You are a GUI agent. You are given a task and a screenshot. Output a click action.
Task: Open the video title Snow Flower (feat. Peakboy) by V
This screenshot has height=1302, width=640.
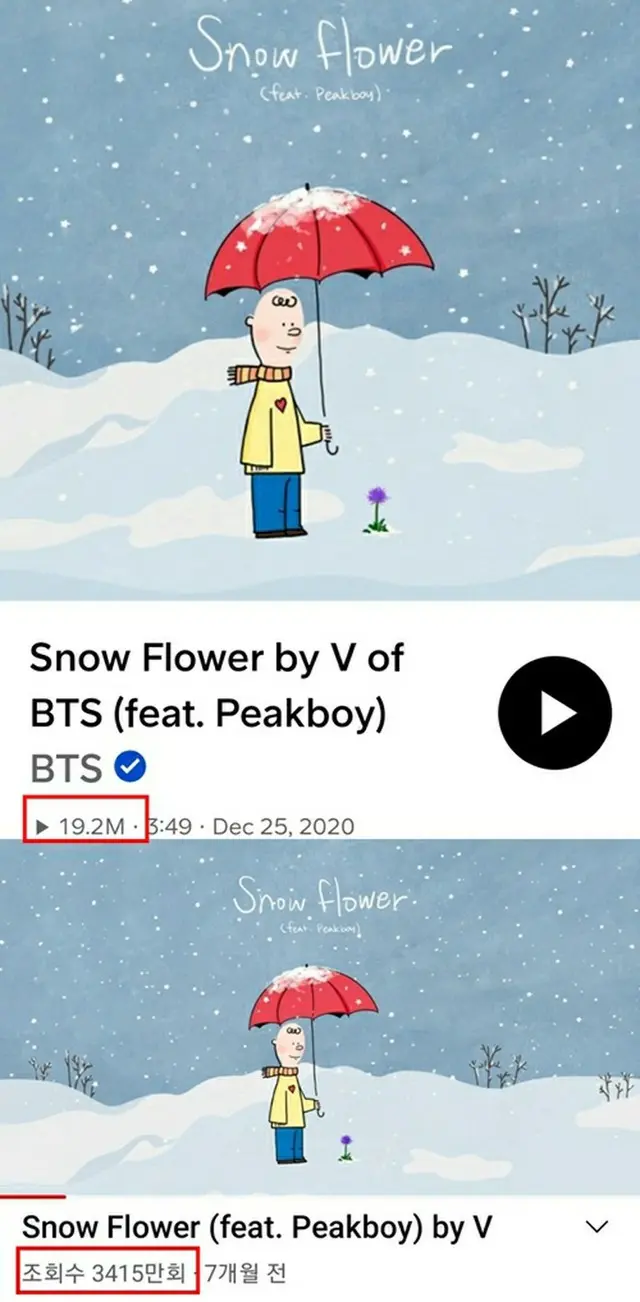pyautogui.click(x=256, y=1227)
